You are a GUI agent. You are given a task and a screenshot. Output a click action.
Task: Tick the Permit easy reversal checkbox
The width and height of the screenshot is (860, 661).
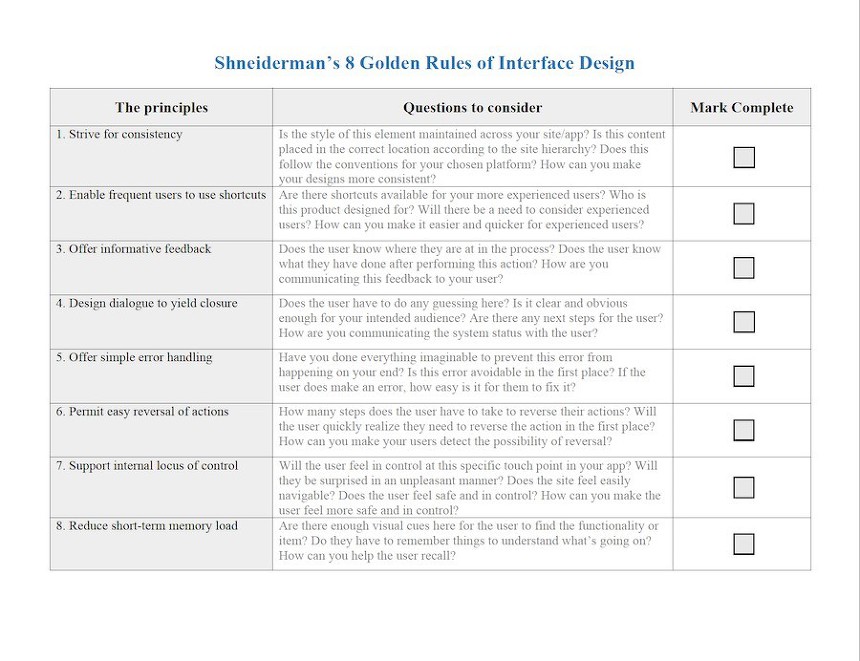pyautogui.click(x=743, y=430)
